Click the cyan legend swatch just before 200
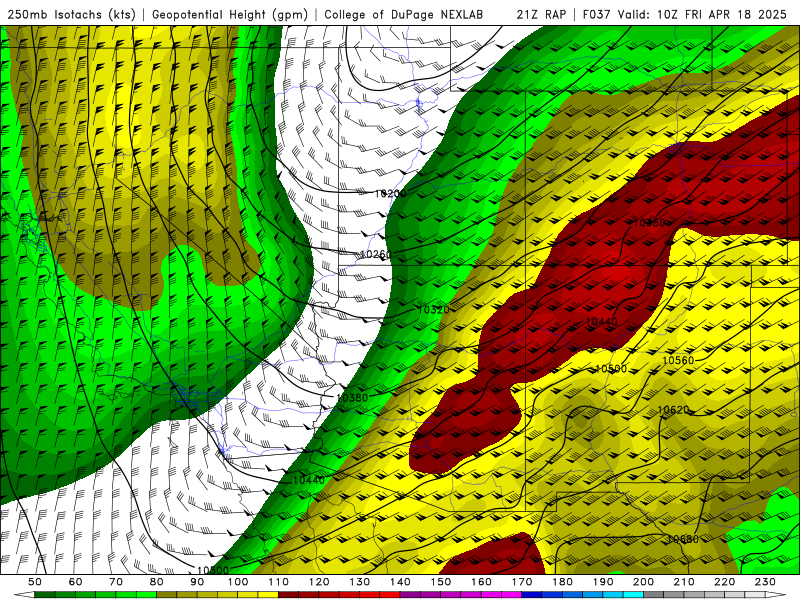 (633, 595)
